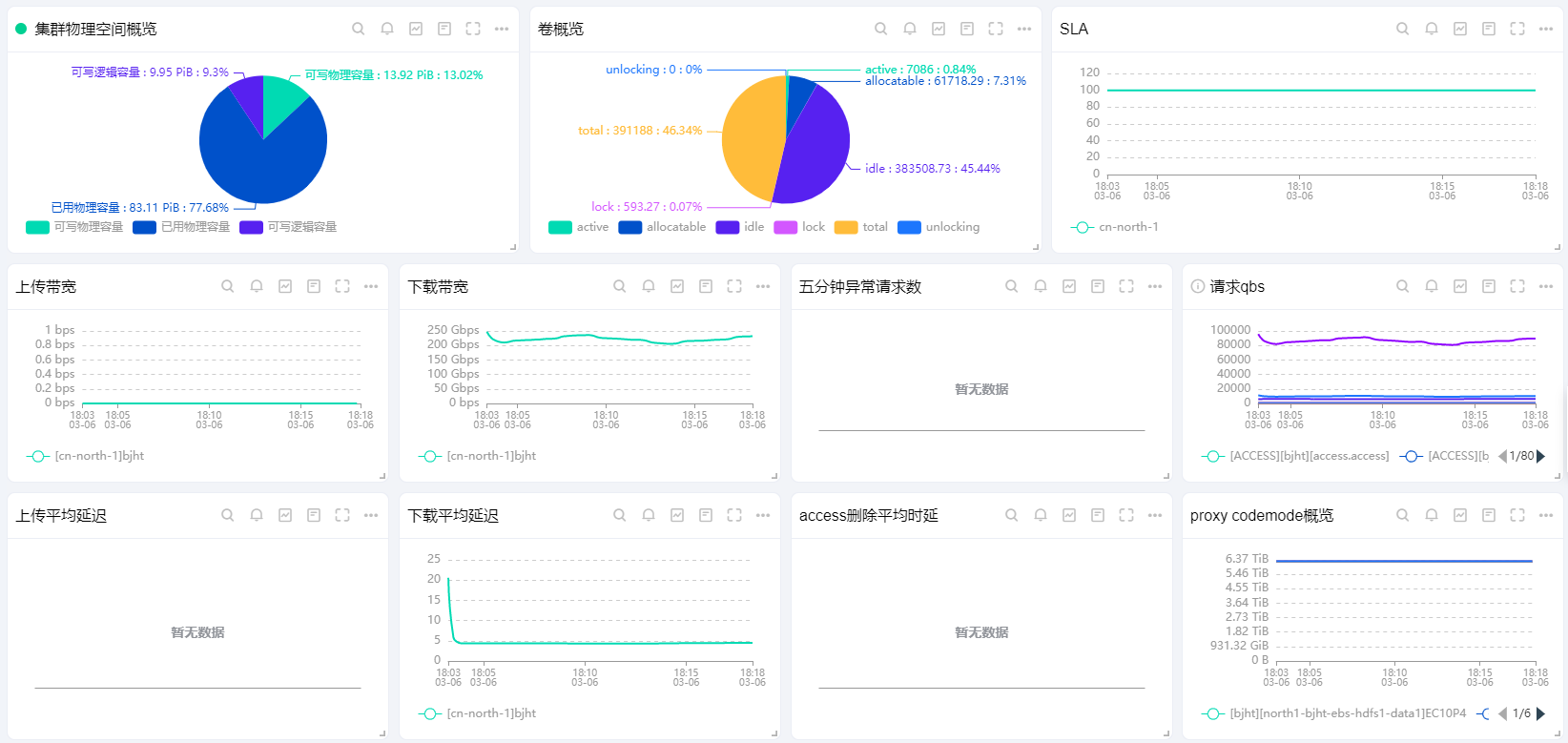
Task: Open note icon in proxy codemode概览 panel
Action: [x=1489, y=515]
